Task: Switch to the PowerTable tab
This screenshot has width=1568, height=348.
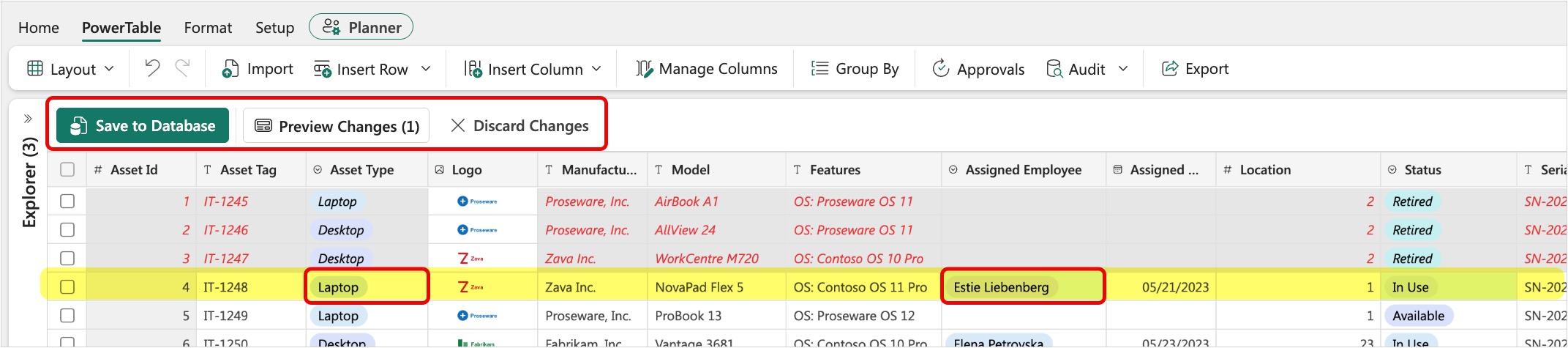Action: tap(121, 28)
